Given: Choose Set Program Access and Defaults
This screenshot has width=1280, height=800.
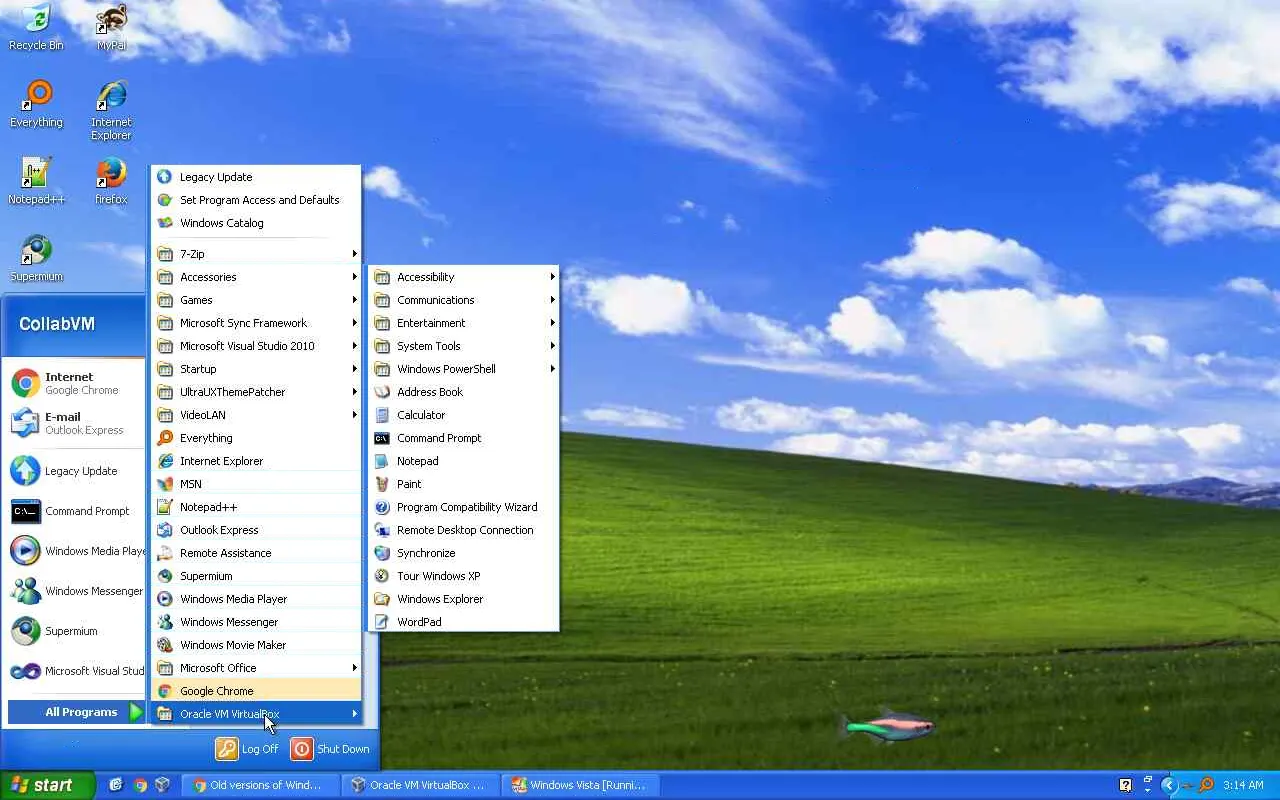Looking at the screenshot, I should [x=256, y=200].
